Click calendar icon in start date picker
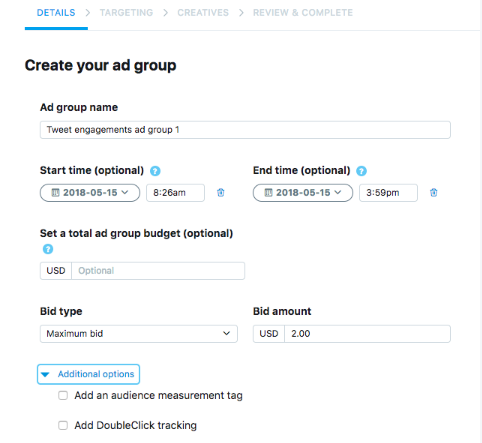482x443 pixels. point(55,193)
